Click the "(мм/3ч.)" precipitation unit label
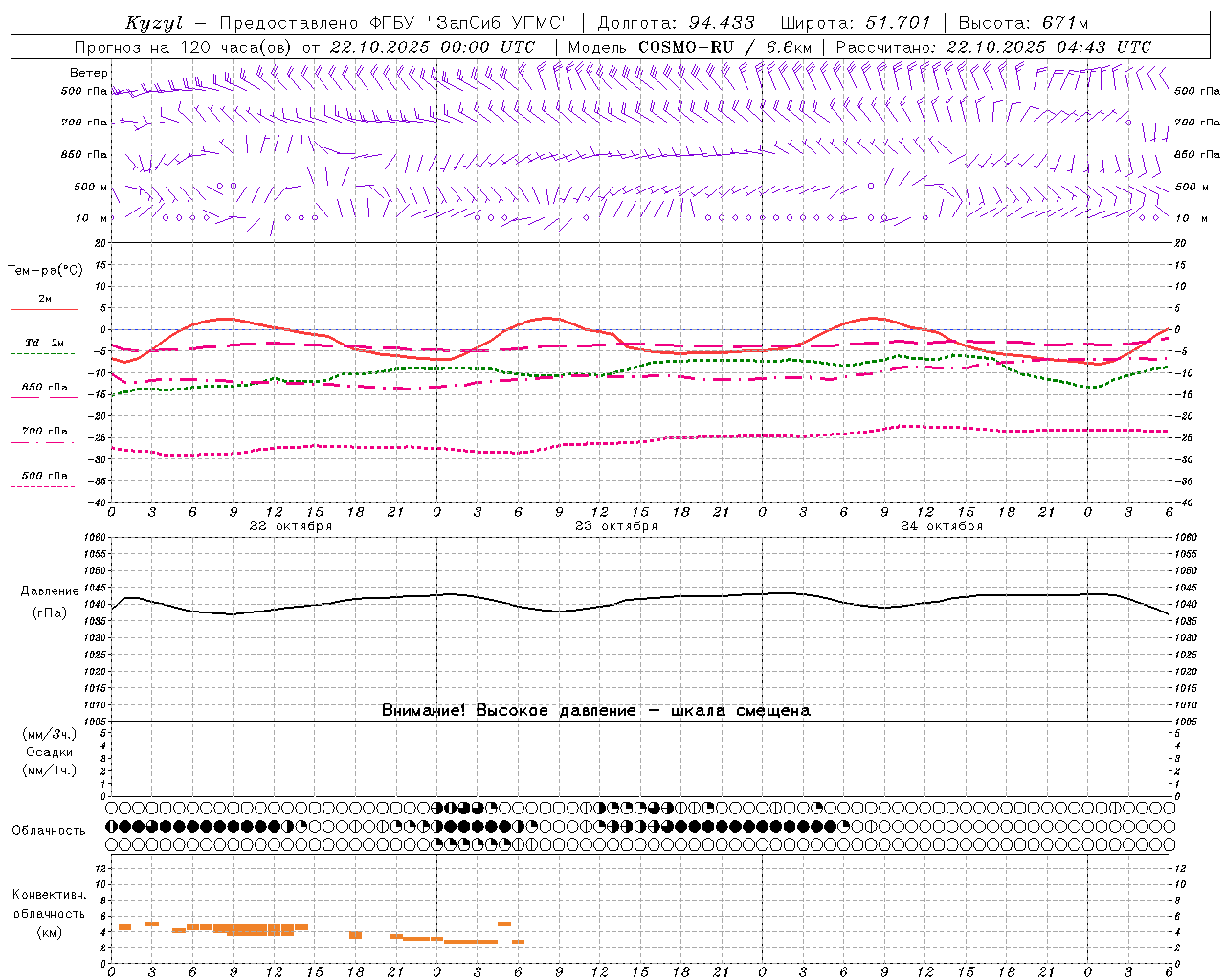This screenshot has height=980, width=1225. click(50, 734)
